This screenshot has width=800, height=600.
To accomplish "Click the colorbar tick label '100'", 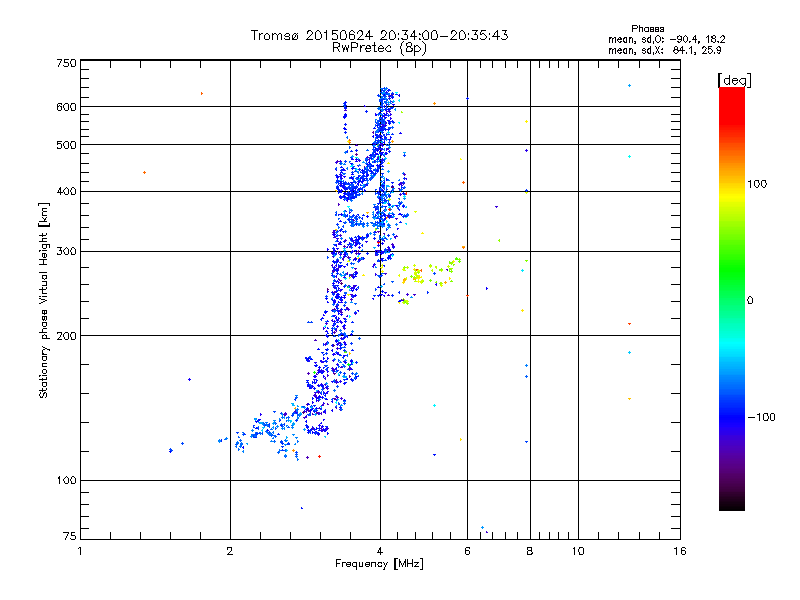I will pos(757,184).
